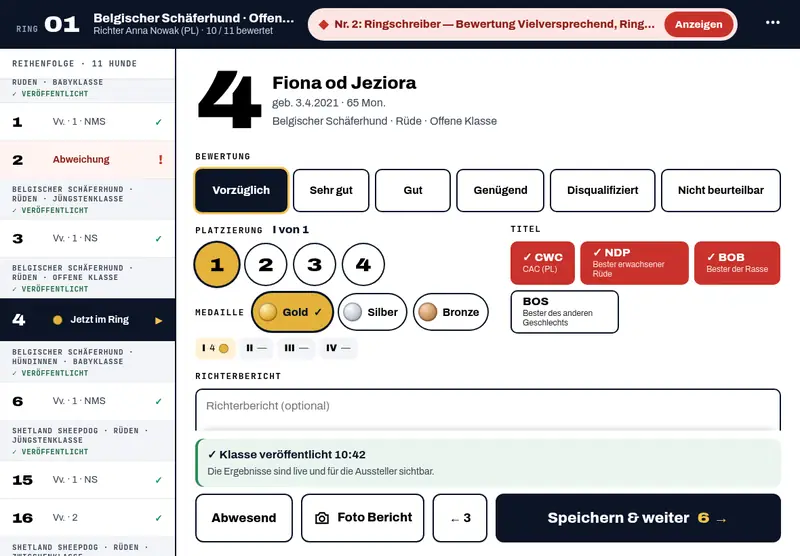Select the Gold medal
This screenshot has width=800, height=556.
click(x=292, y=312)
